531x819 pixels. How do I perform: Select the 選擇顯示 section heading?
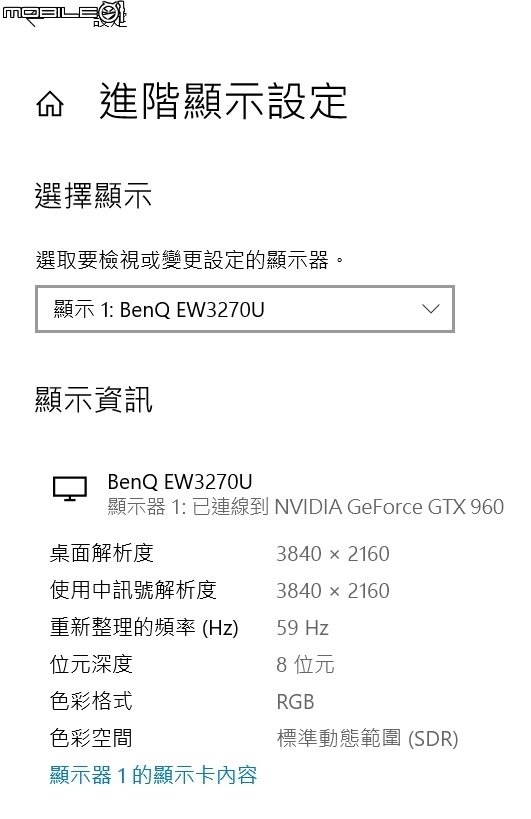coord(93,196)
